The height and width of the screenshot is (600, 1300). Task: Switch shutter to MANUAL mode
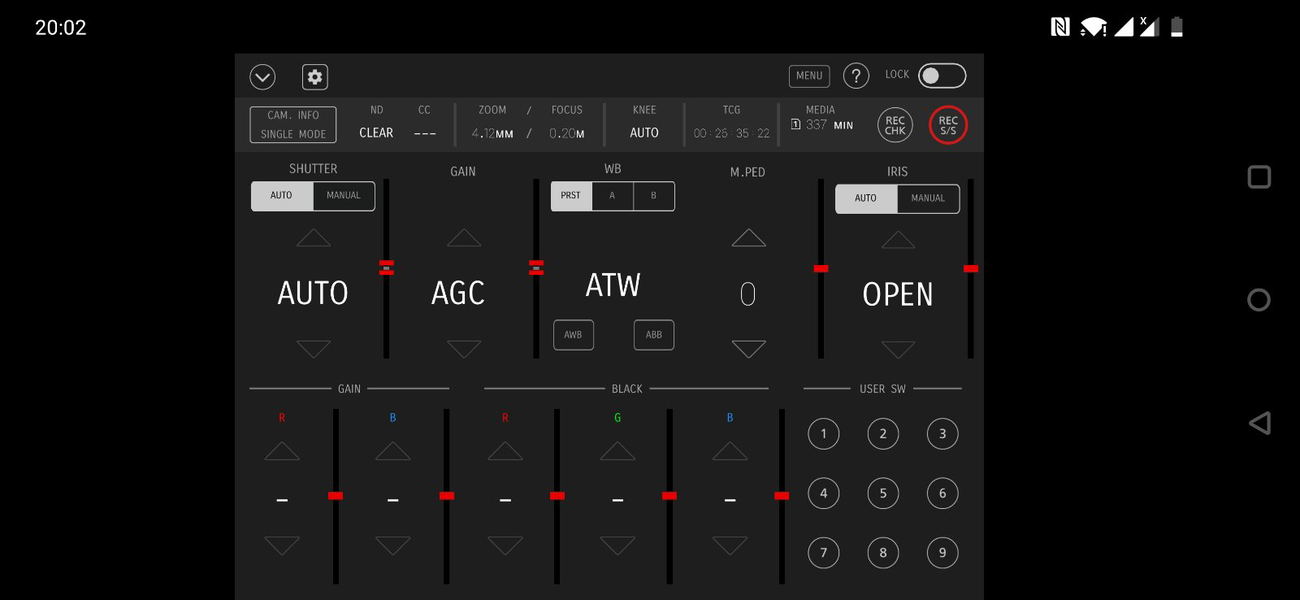tap(344, 196)
